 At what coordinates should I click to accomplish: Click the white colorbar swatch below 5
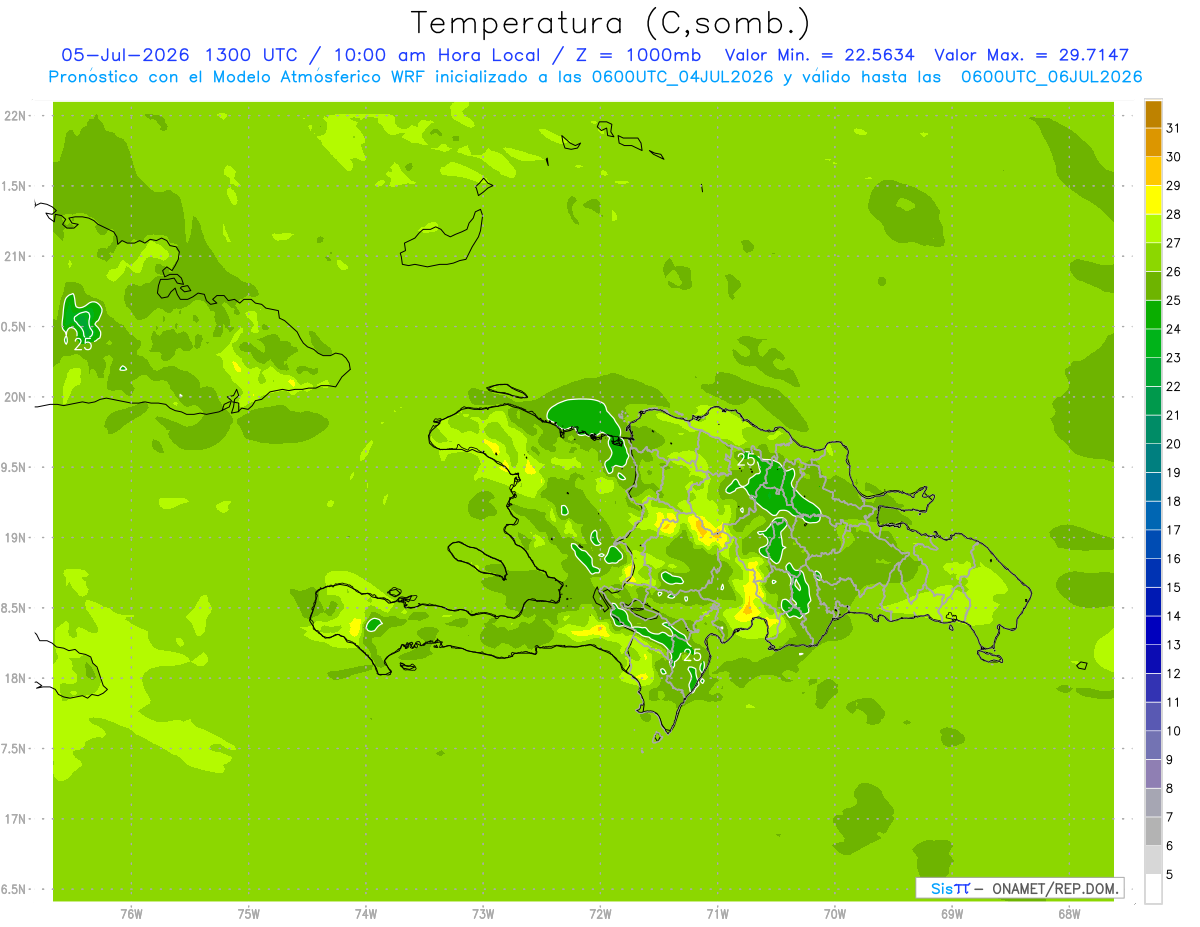click(1153, 889)
